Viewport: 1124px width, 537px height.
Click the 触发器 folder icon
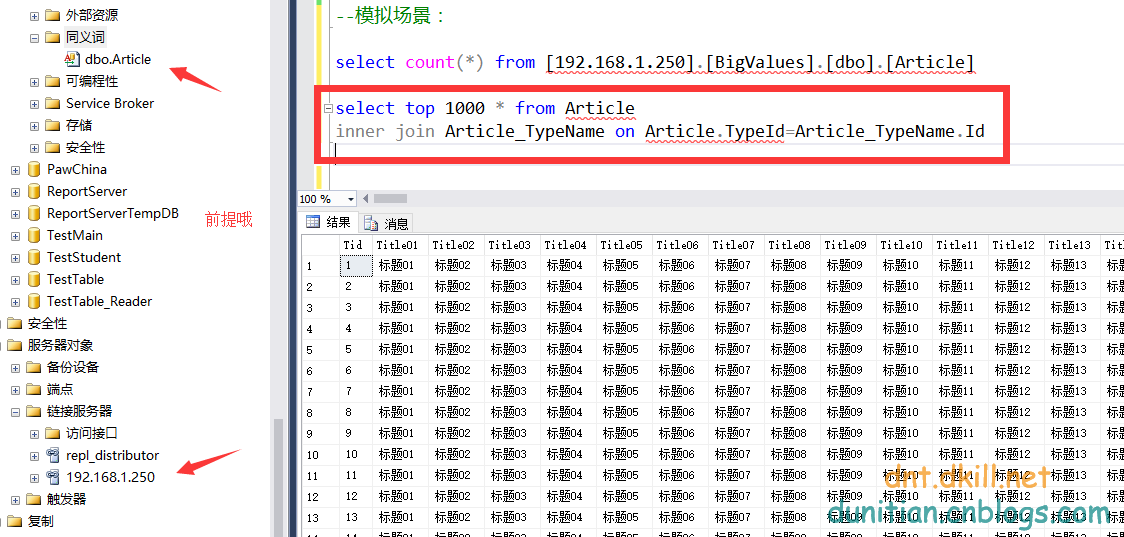tap(34, 499)
